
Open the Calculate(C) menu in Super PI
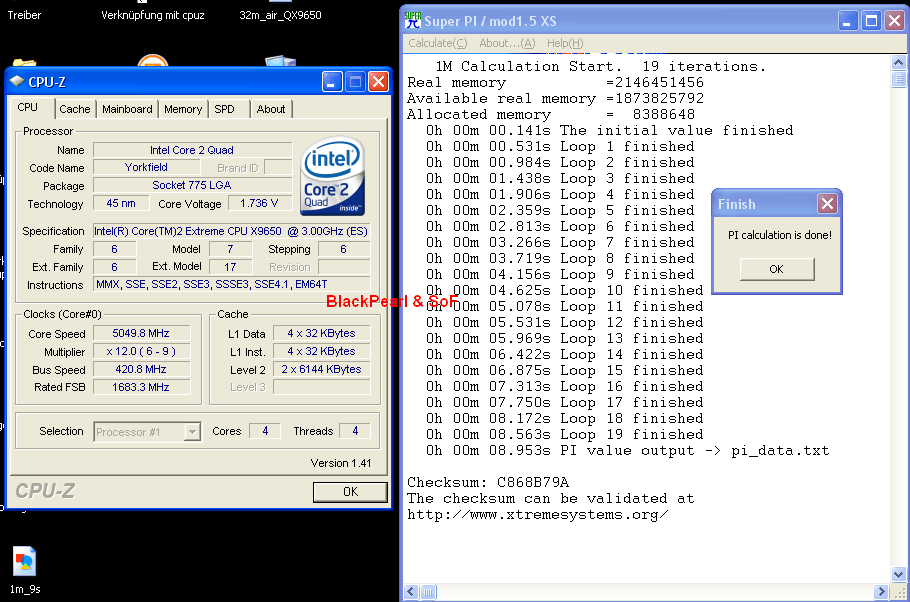click(x=438, y=43)
